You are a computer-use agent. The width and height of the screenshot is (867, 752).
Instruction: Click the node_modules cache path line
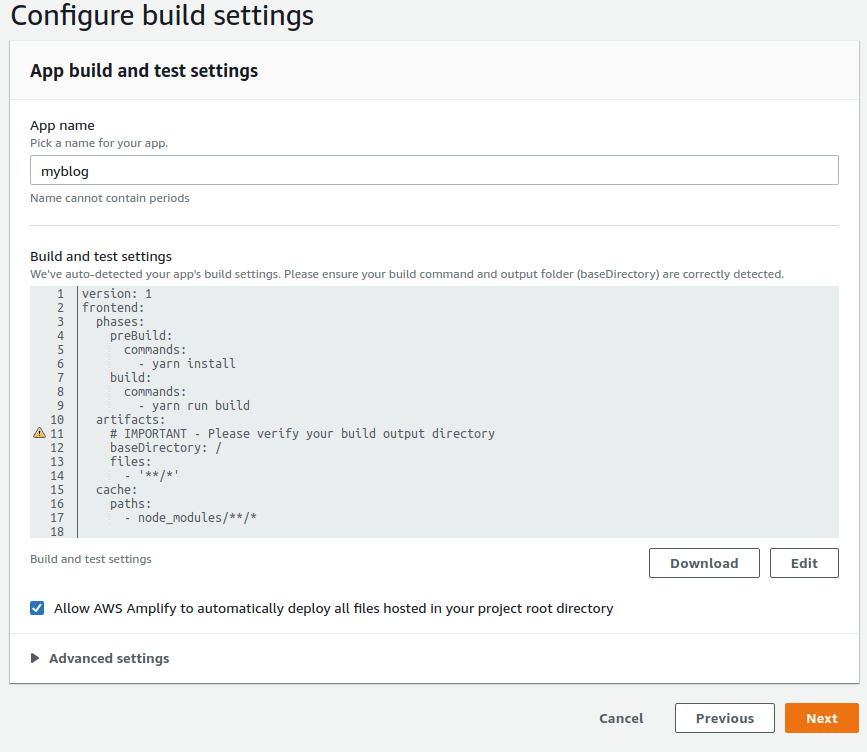[x=197, y=518]
